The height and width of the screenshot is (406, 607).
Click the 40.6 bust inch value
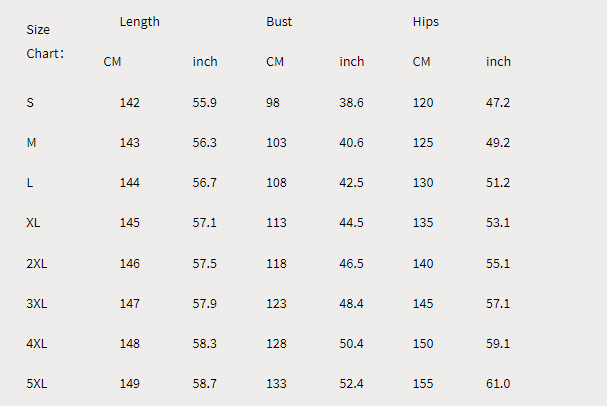point(352,143)
